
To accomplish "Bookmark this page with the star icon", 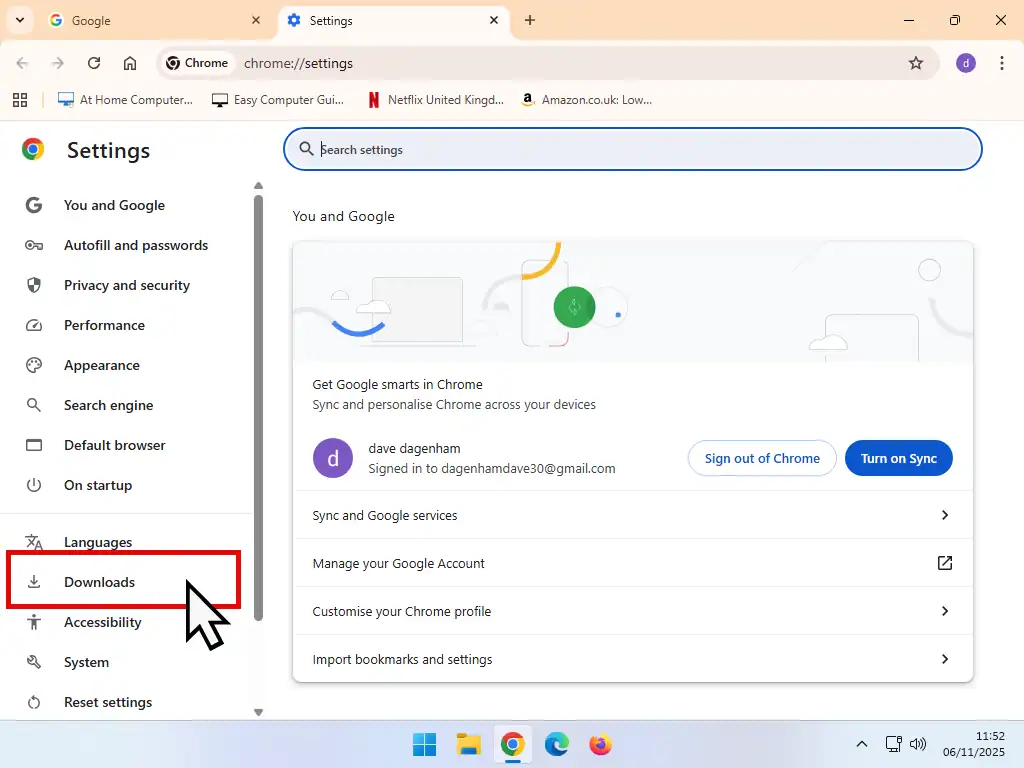I will tap(916, 62).
